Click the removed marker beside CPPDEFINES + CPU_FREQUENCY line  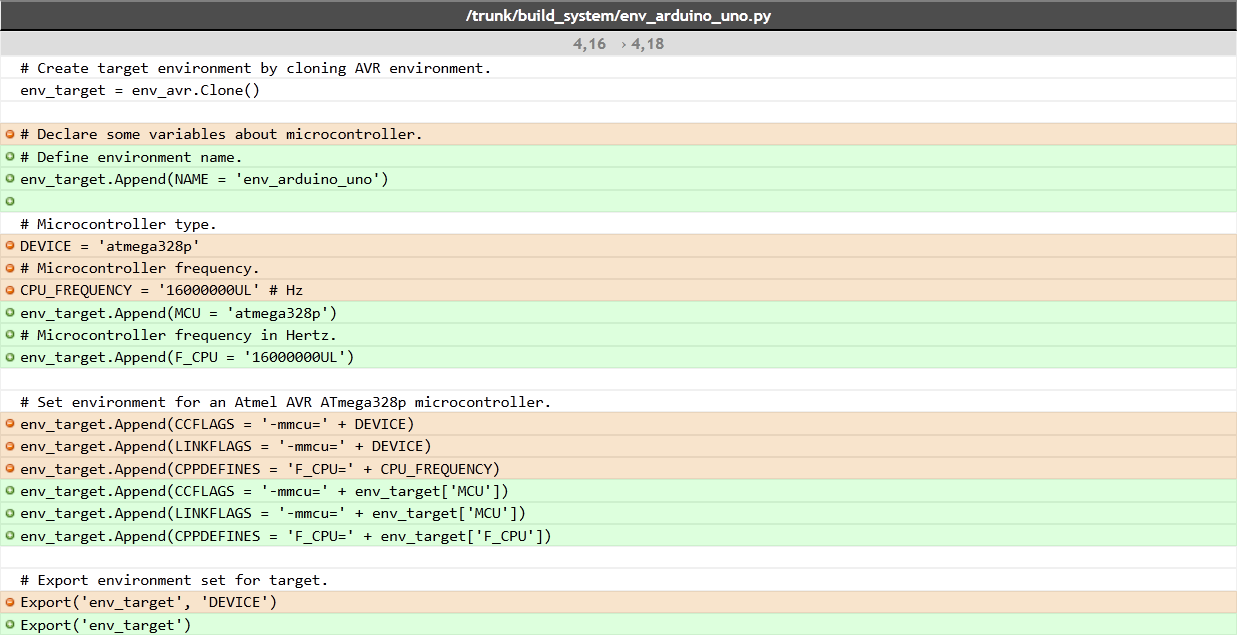pos(9,469)
